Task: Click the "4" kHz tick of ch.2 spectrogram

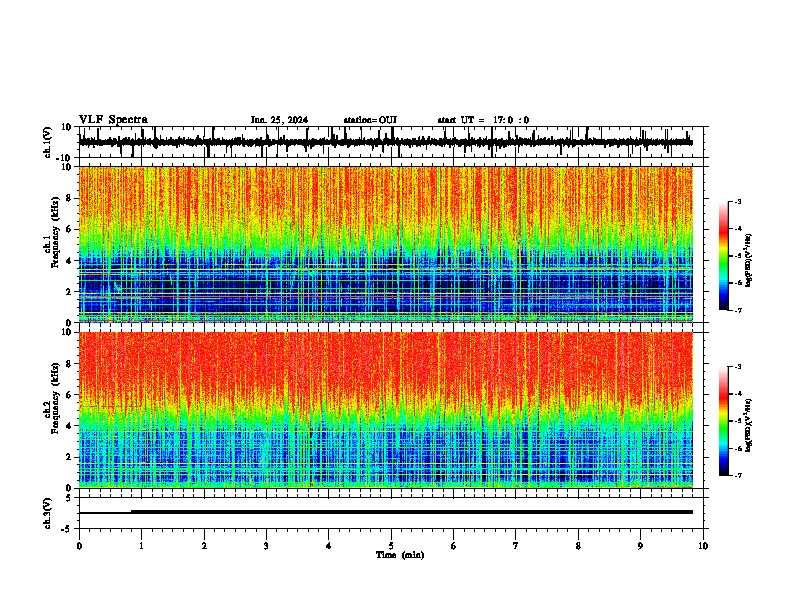Action: pyautogui.click(x=70, y=426)
